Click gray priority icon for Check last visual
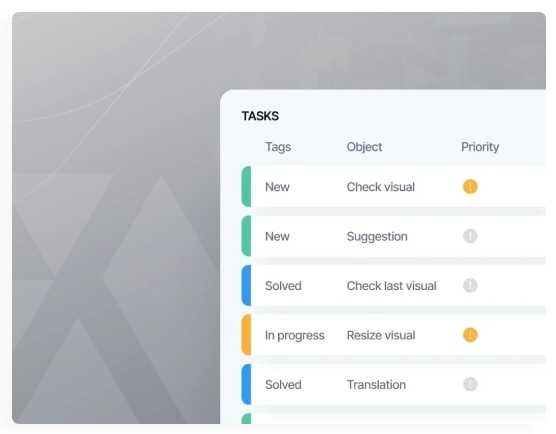 470,285
